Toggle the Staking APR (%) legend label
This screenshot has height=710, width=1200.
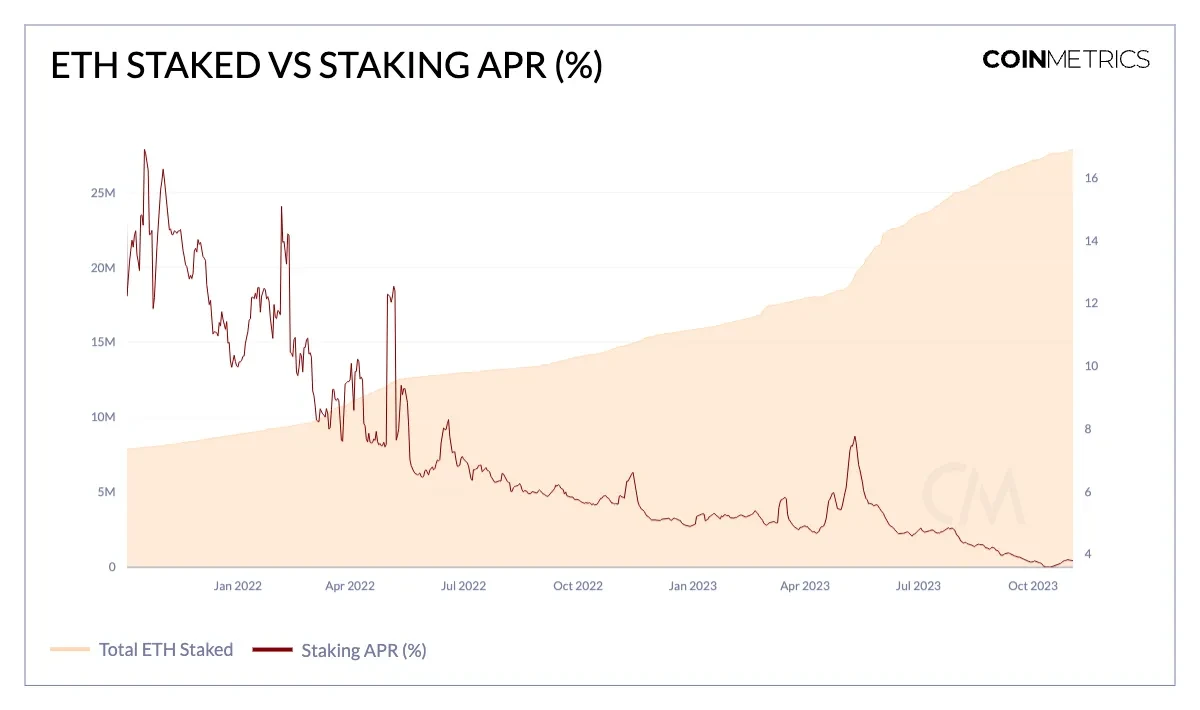click(x=364, y=650)
